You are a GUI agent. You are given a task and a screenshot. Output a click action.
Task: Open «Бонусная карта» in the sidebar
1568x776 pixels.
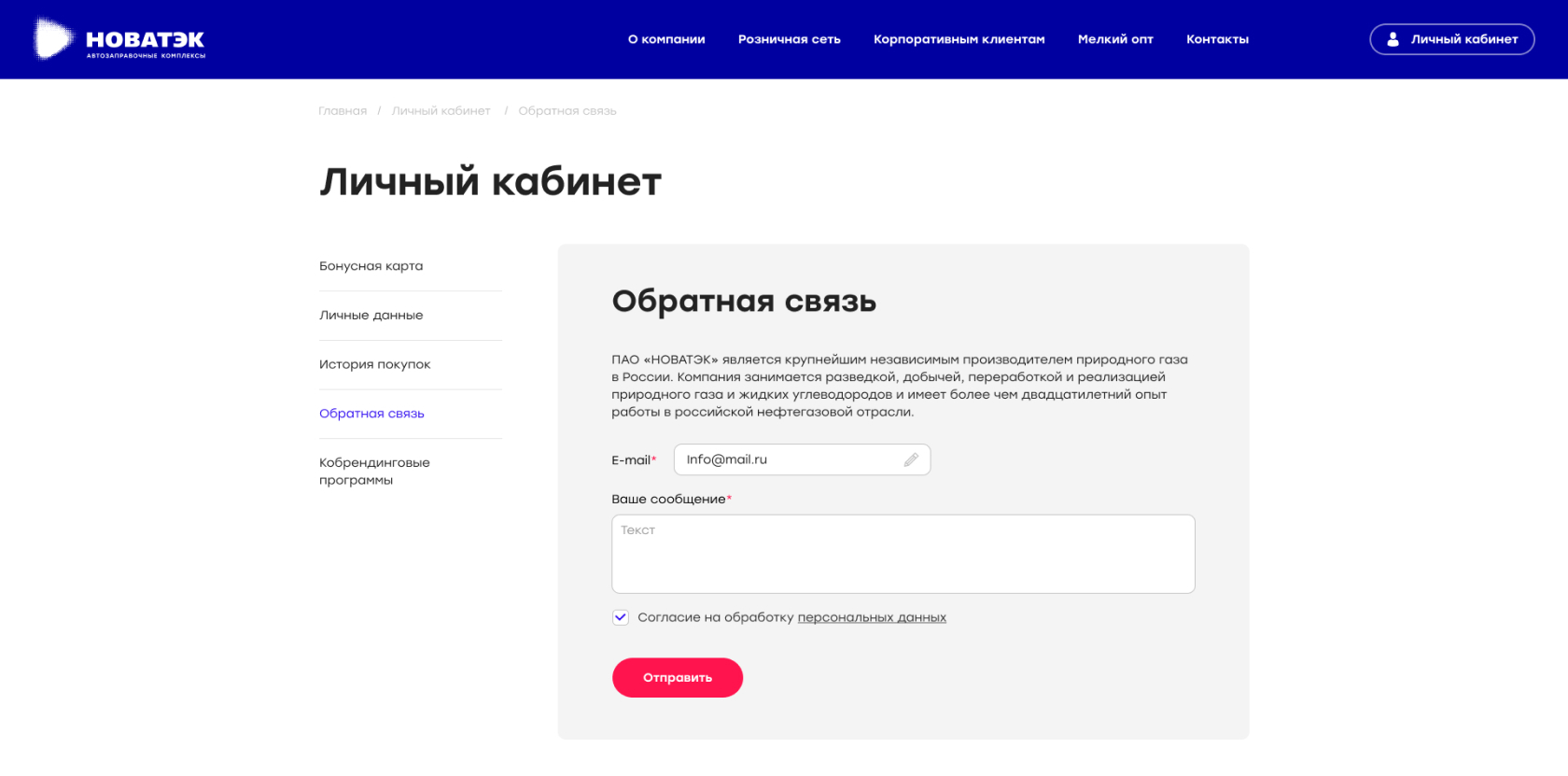(371, 266)
